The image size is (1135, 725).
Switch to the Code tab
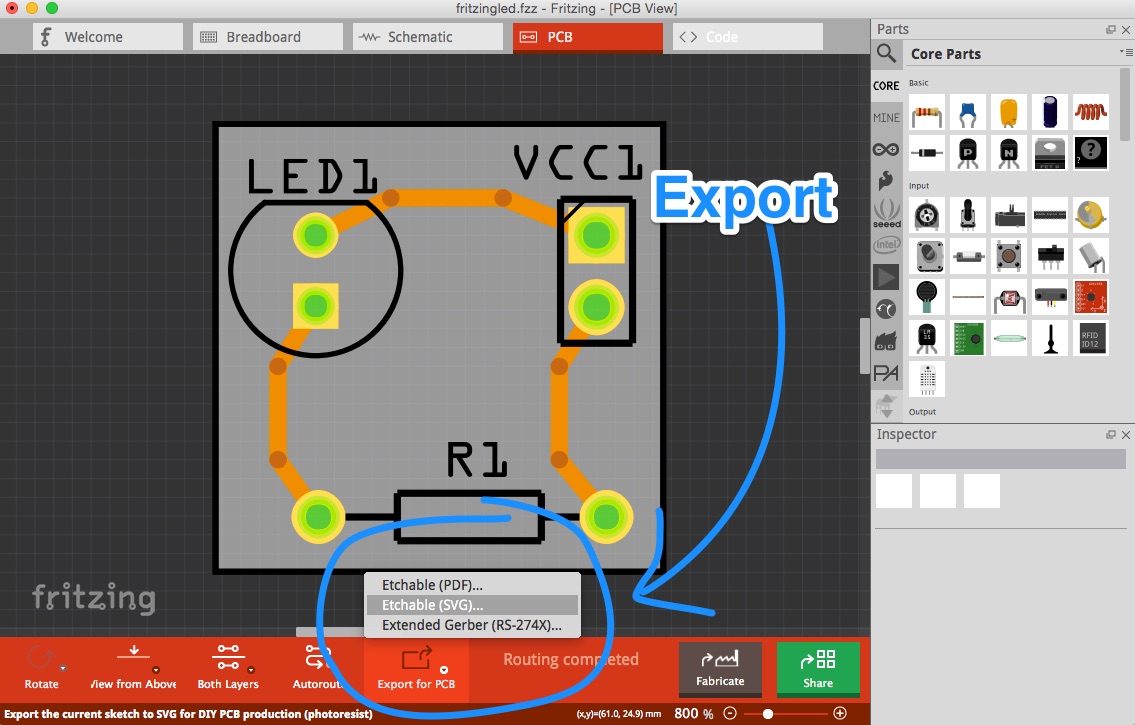tap(748, 37)
